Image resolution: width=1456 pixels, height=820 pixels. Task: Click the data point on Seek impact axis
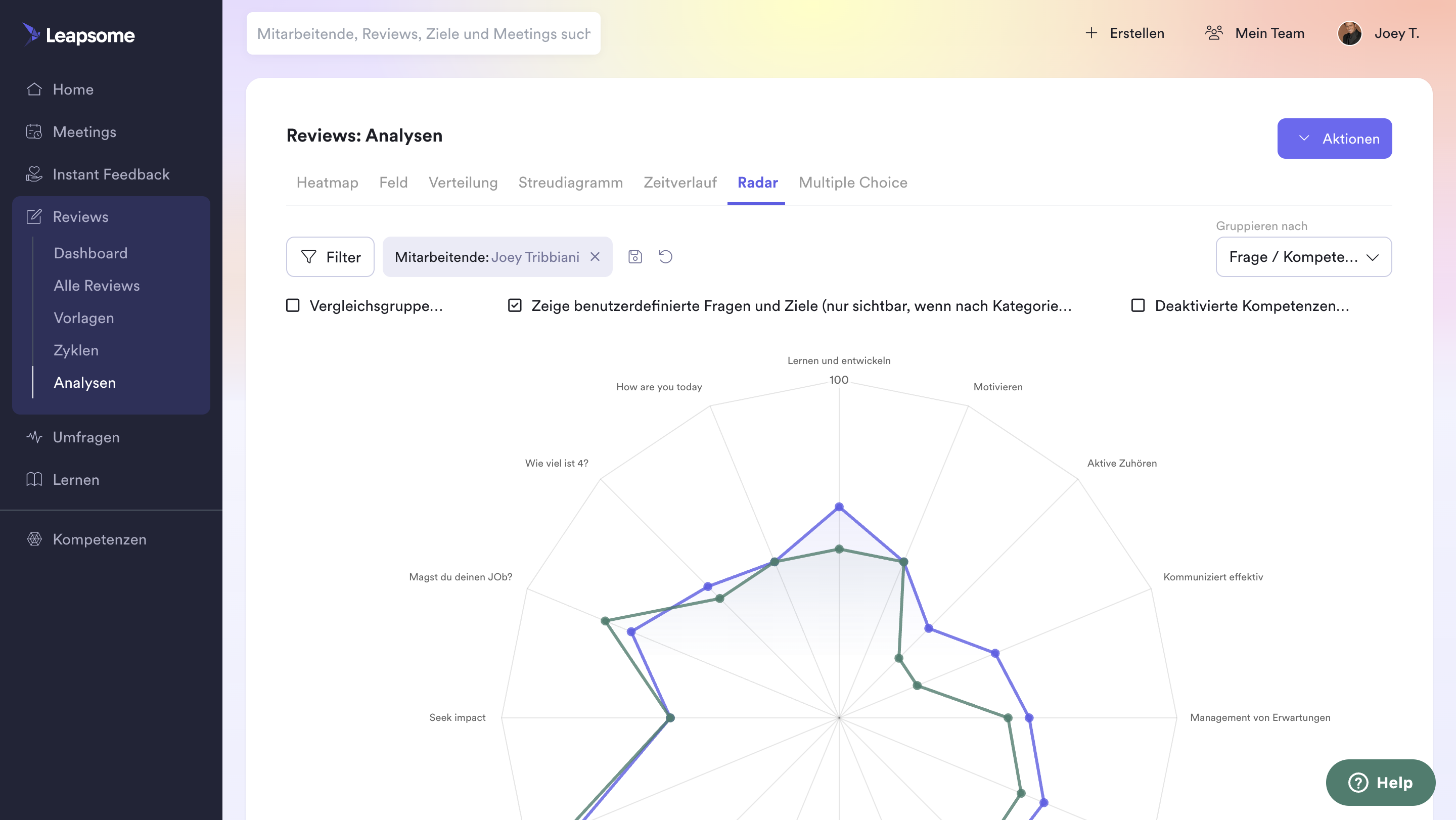(x=670, y=717)
